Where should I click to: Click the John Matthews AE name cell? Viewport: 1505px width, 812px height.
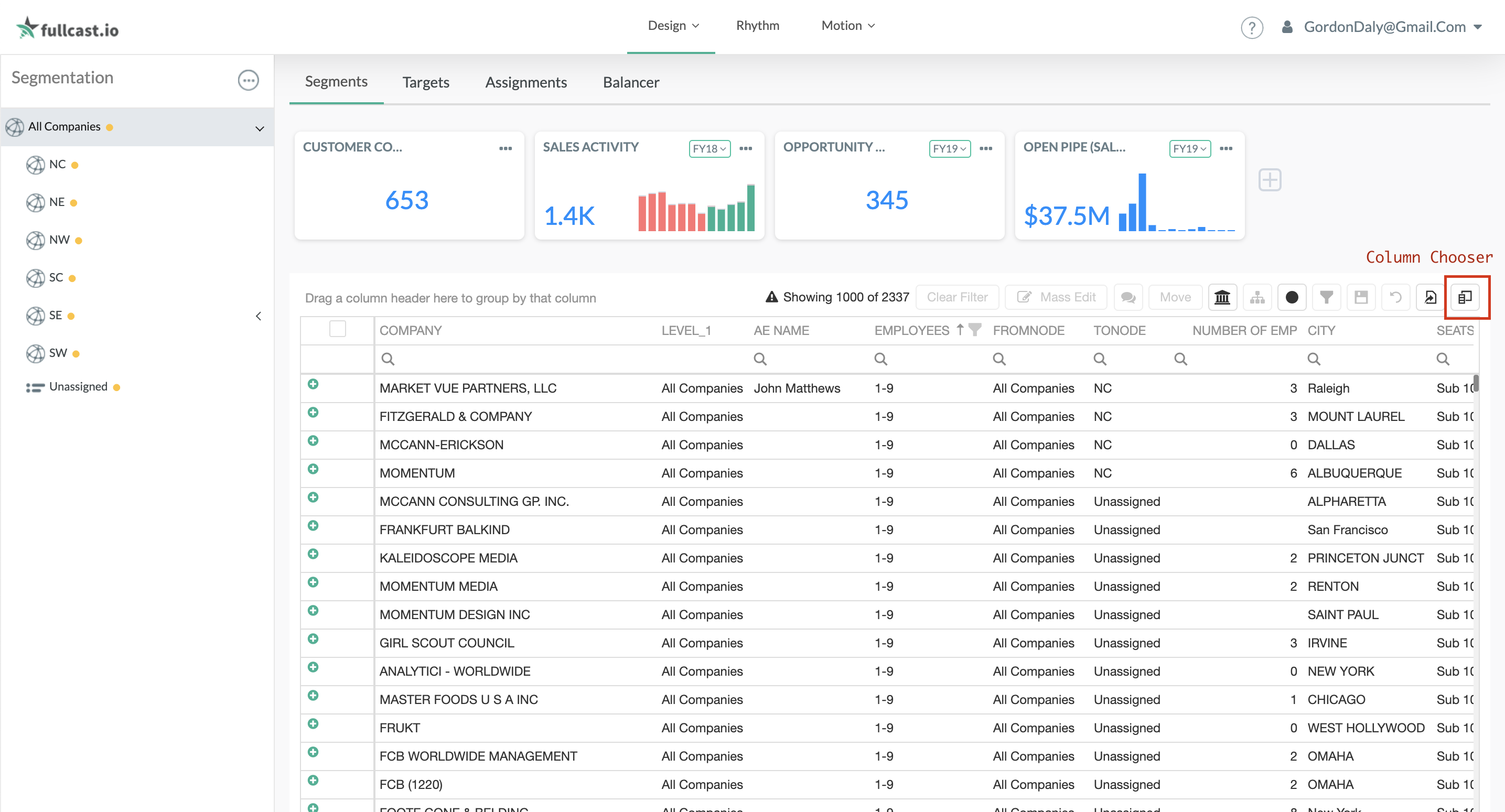[x=797, y=388]
